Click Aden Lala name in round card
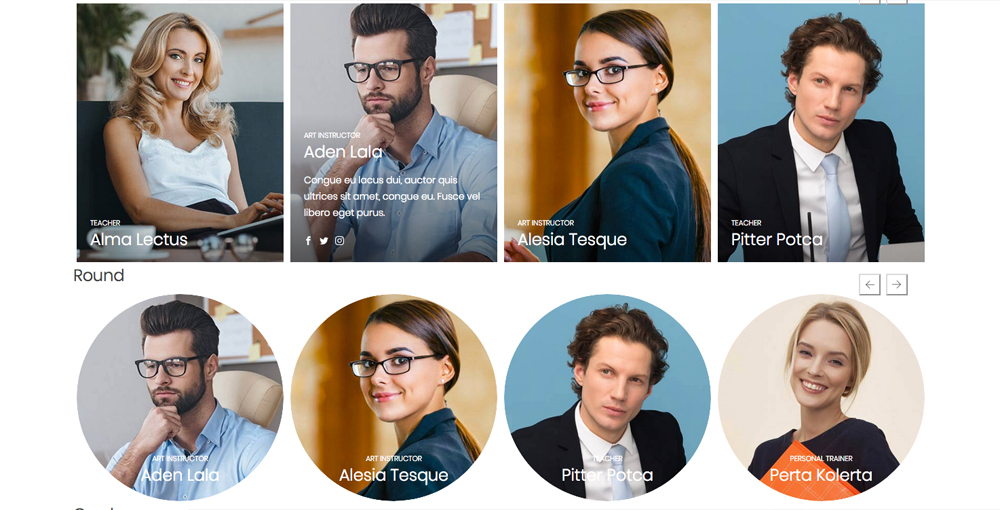Image resolution: width=1000 pixels, height=510 pixels. tap(180, 475)
